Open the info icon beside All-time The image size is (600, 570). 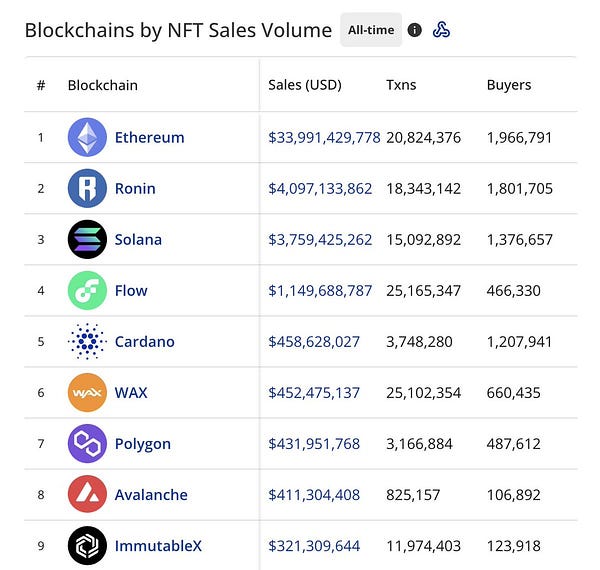click(414, 30)
